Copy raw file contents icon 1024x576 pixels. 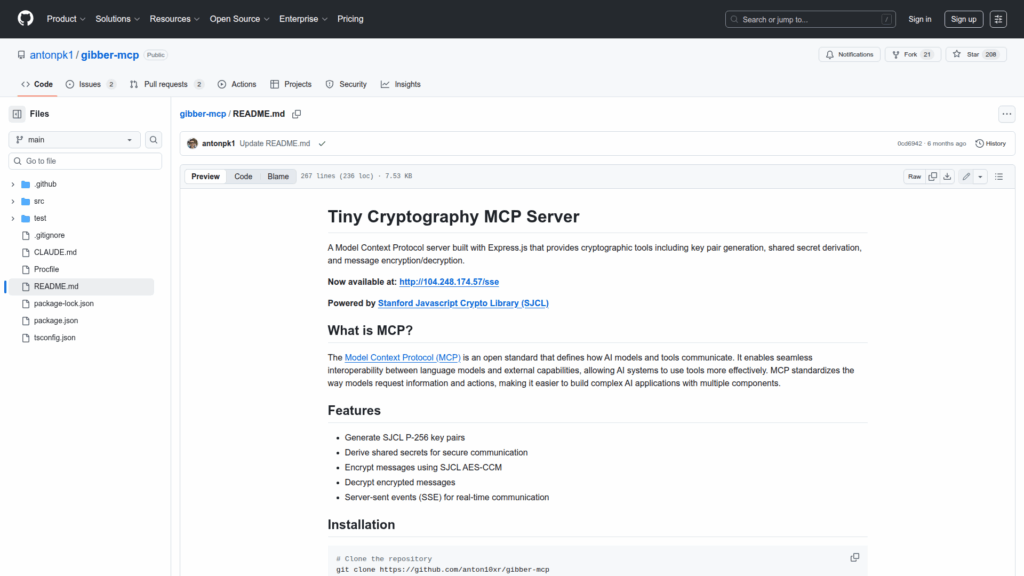[932, 176]
